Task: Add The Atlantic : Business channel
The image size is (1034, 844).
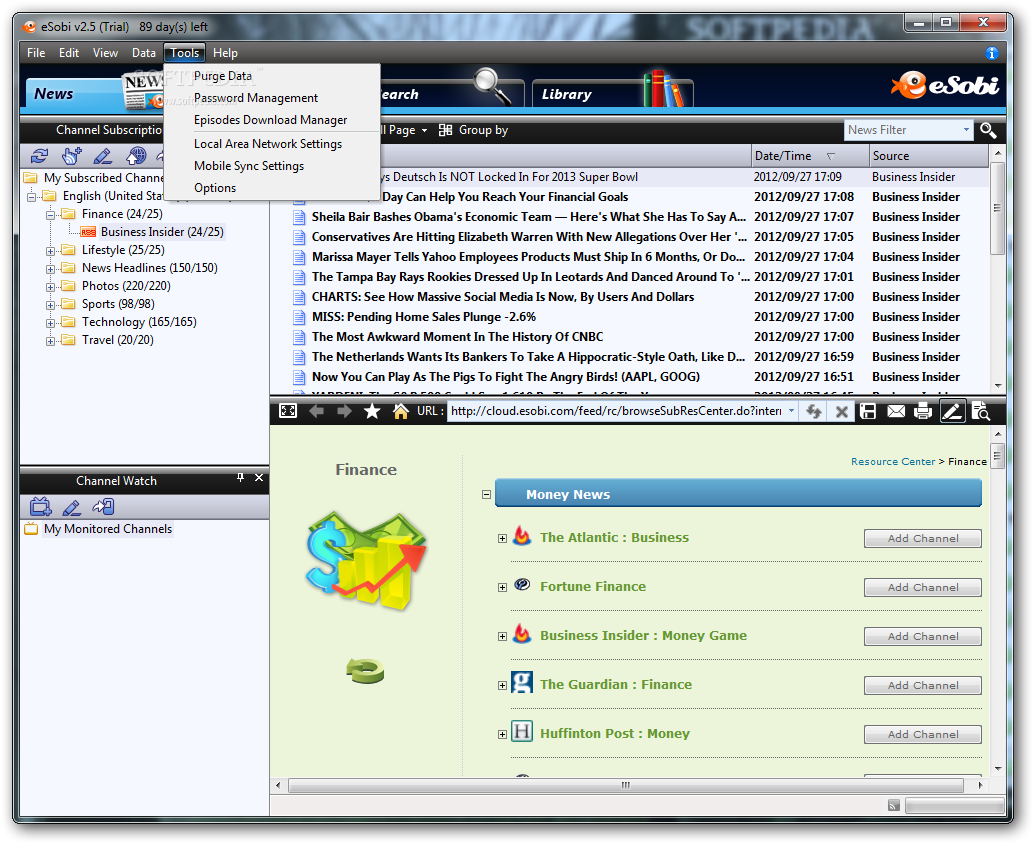Action: (x=923, y=539)
